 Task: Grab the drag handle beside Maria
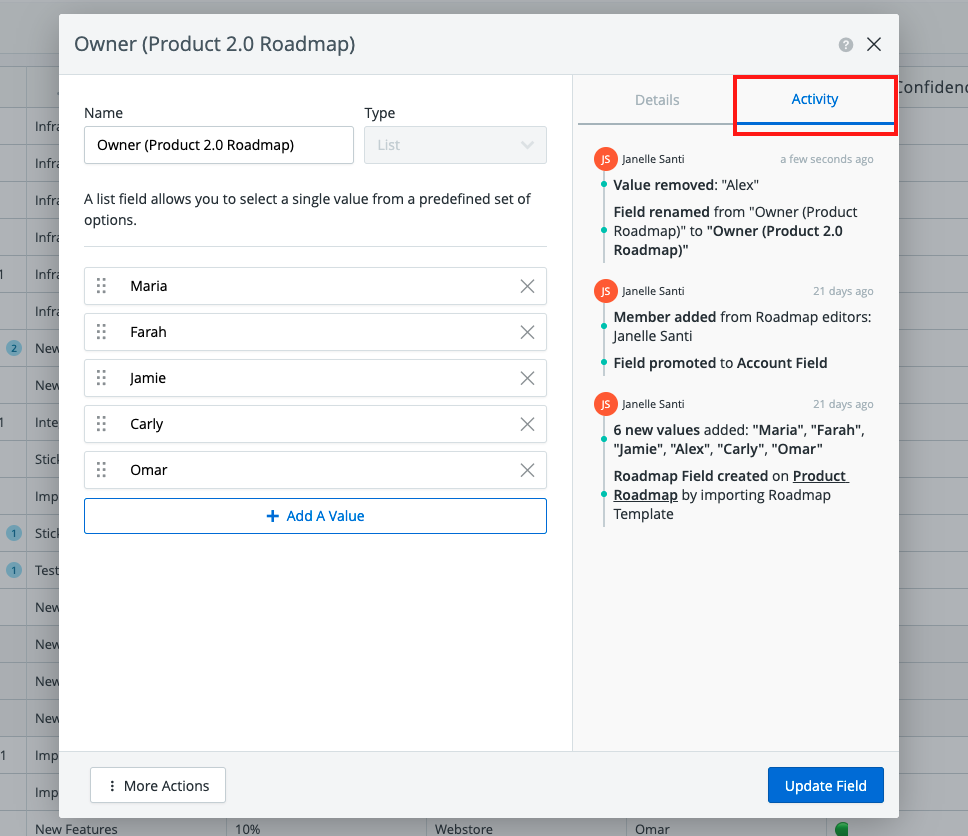(x=101, y=286)
